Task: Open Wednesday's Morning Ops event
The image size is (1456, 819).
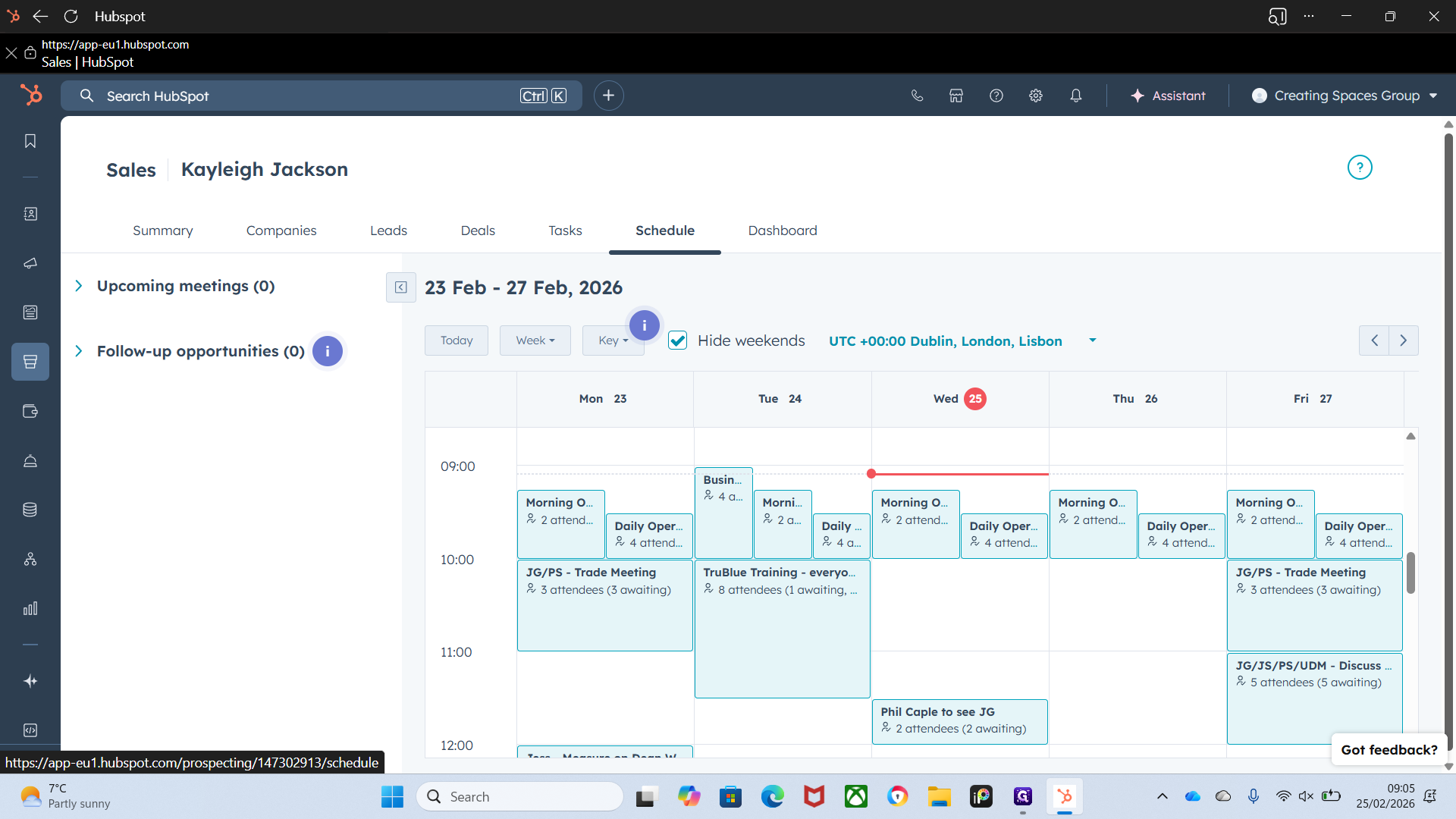Action: [x=916, y=524]
